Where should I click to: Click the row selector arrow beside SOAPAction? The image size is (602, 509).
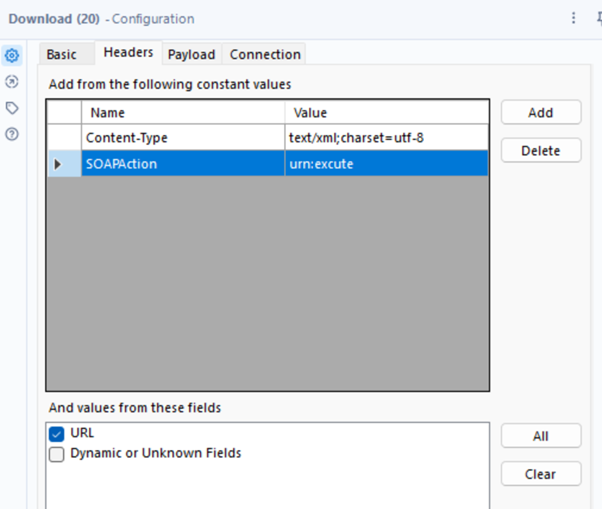pos(57,164)
